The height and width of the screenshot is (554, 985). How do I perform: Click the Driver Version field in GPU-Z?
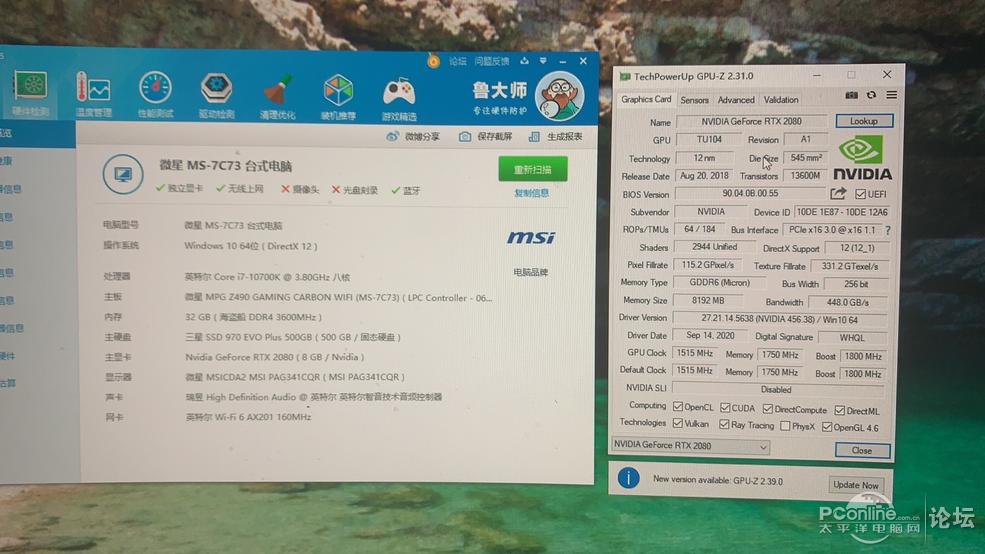(780, 319)
